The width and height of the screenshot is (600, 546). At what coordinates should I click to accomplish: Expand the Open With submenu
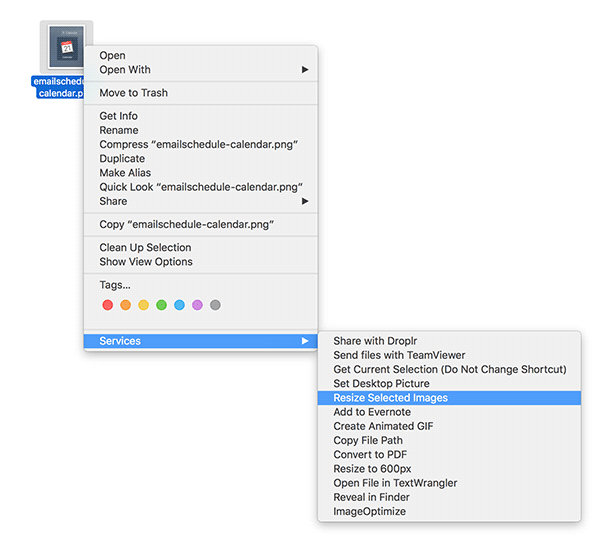point(201,70)
